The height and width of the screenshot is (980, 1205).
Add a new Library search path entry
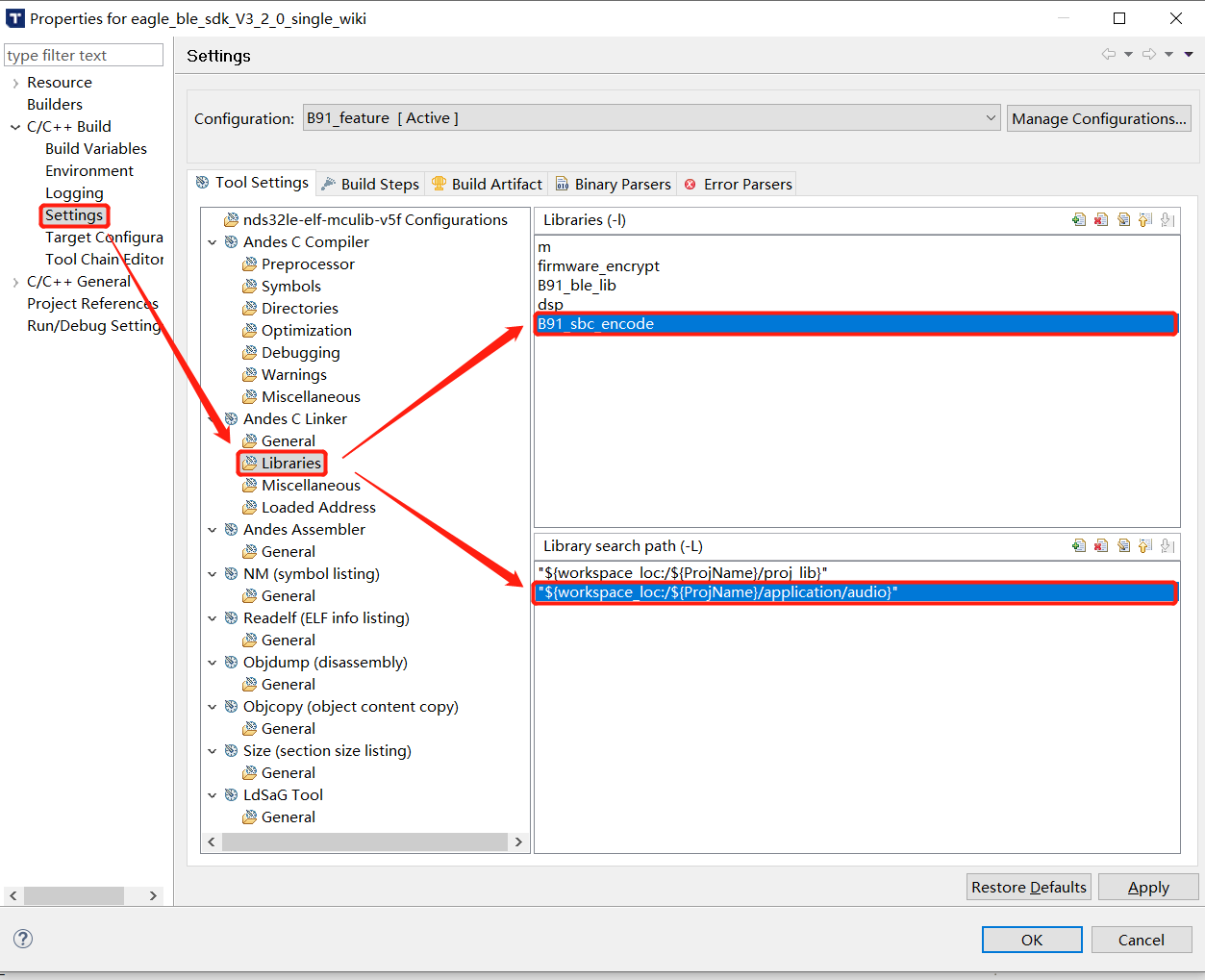point(1079,546)
